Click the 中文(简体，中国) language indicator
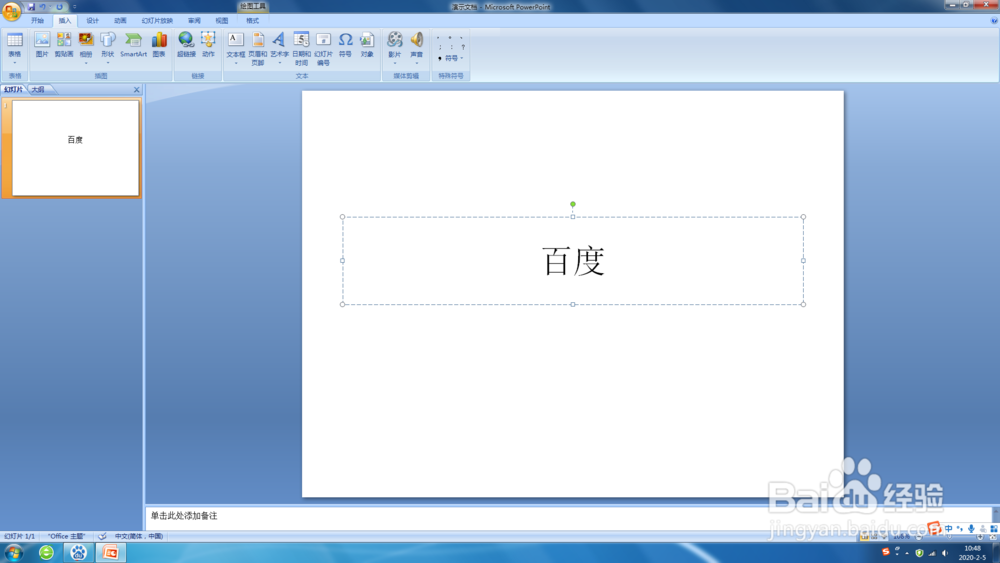 tap(138, 536)
